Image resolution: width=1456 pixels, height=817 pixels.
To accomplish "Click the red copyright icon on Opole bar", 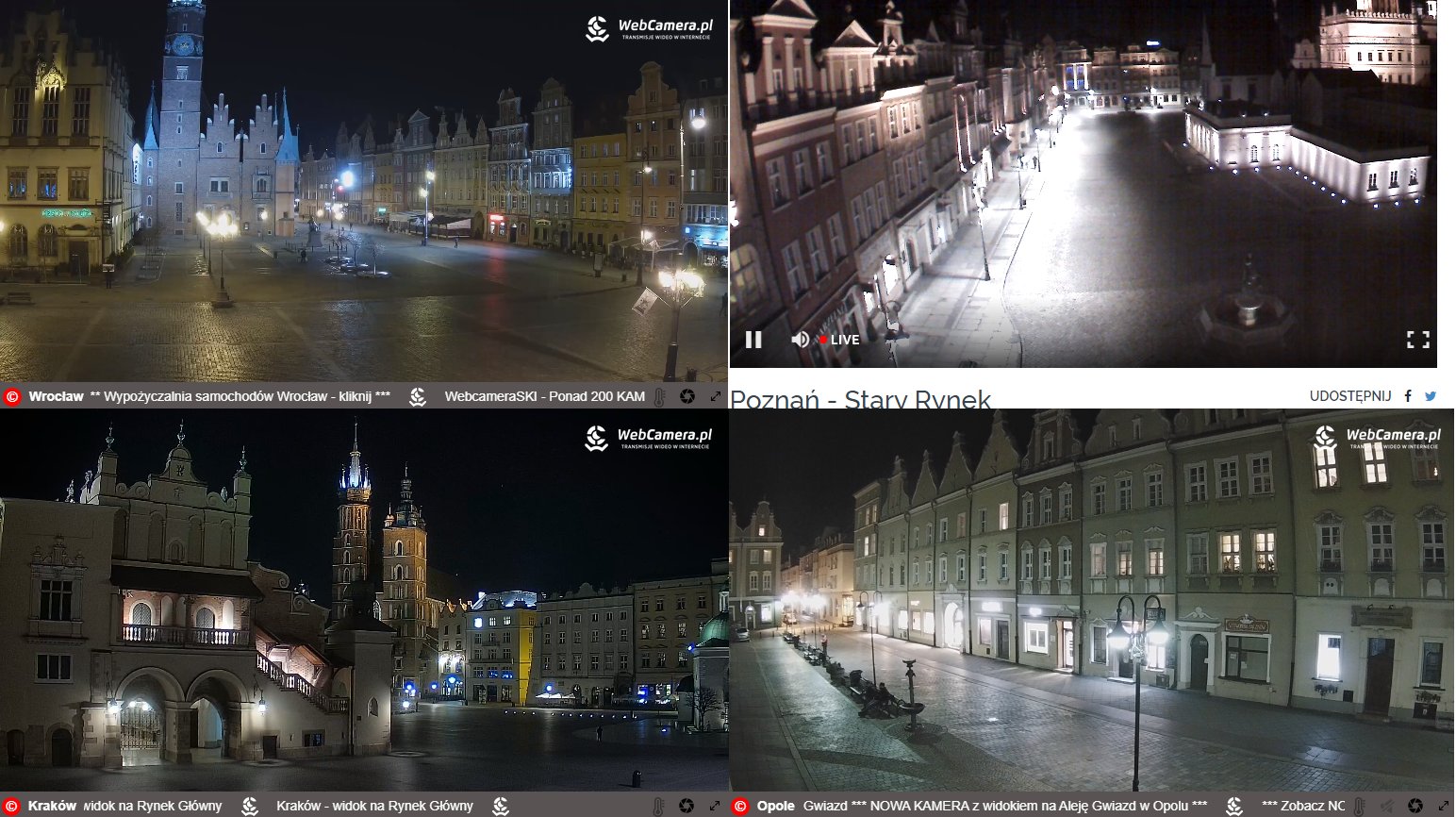I will click(x=740, y=807).
